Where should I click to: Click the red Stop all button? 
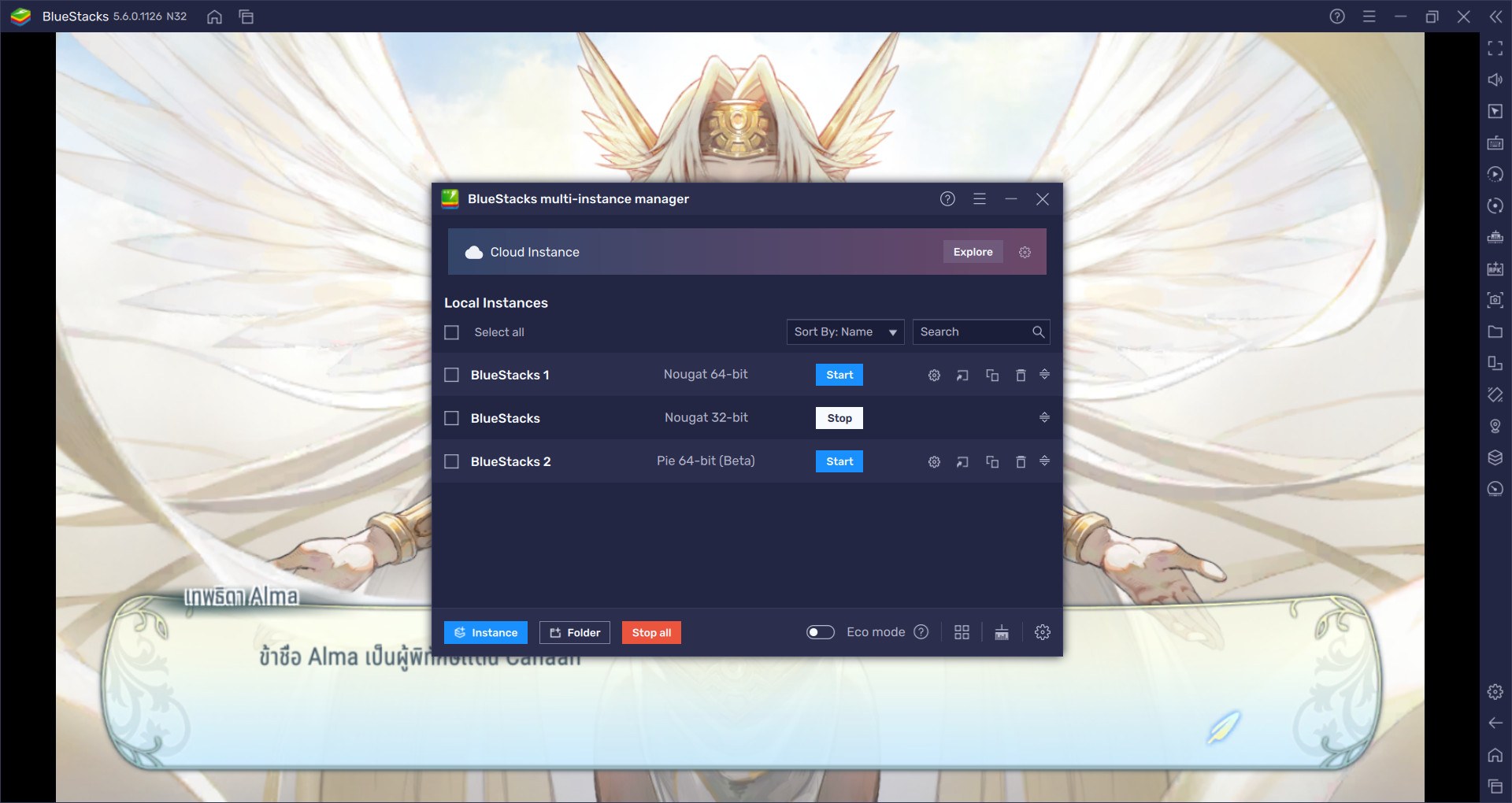[651, 633]
